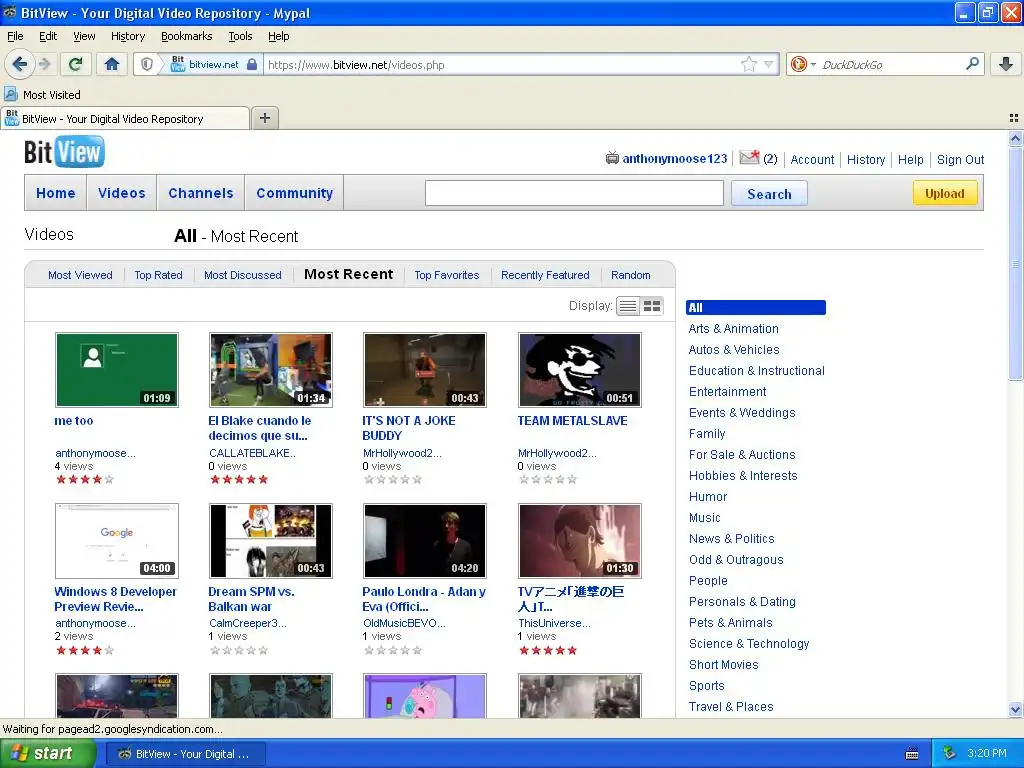Open the Paulo Londra video title link
This screenshot has width=1024, height=768.
tap(424, 599)
